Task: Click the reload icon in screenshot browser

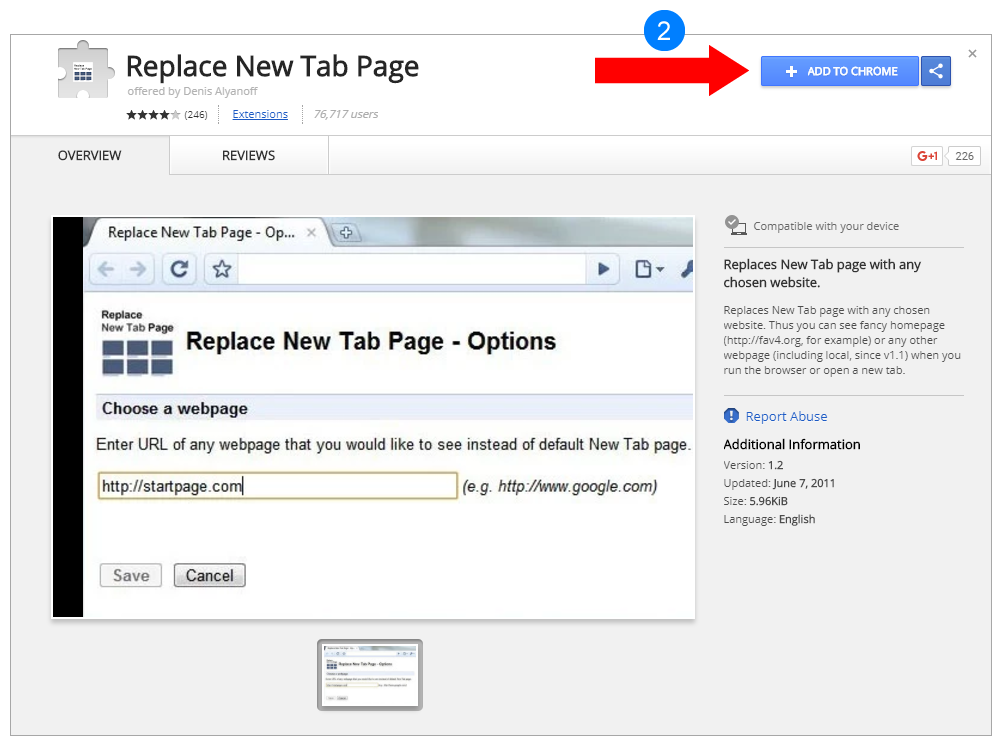Action: [x=179, y=269]
